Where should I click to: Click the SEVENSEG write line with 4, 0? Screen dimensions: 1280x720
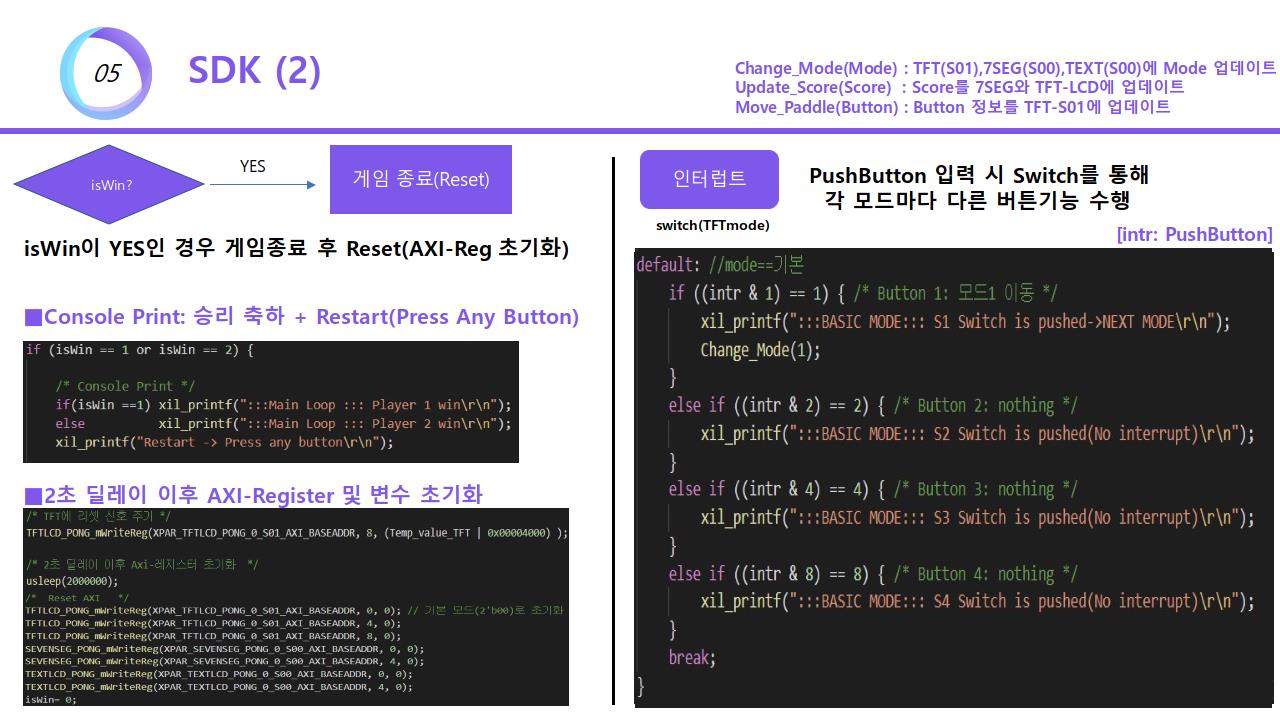(225, 661)
